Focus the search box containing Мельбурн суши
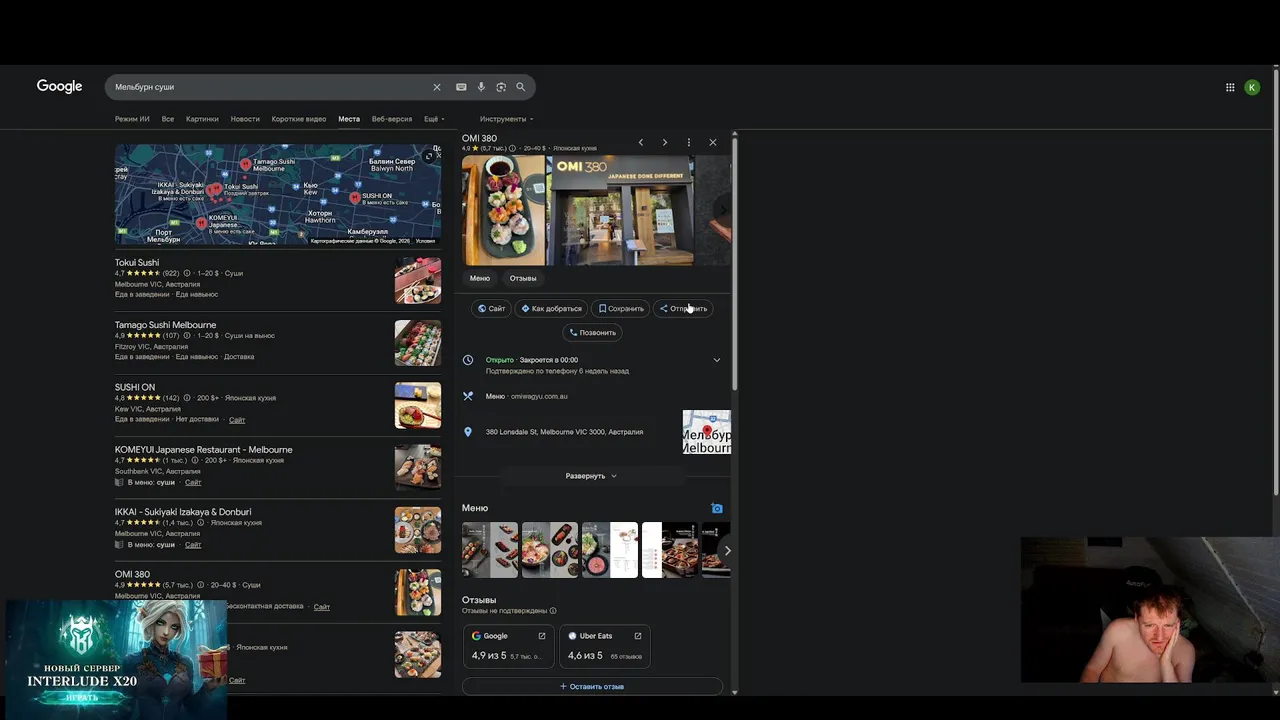Screen dimensions: 1280x720 (270, 87)
